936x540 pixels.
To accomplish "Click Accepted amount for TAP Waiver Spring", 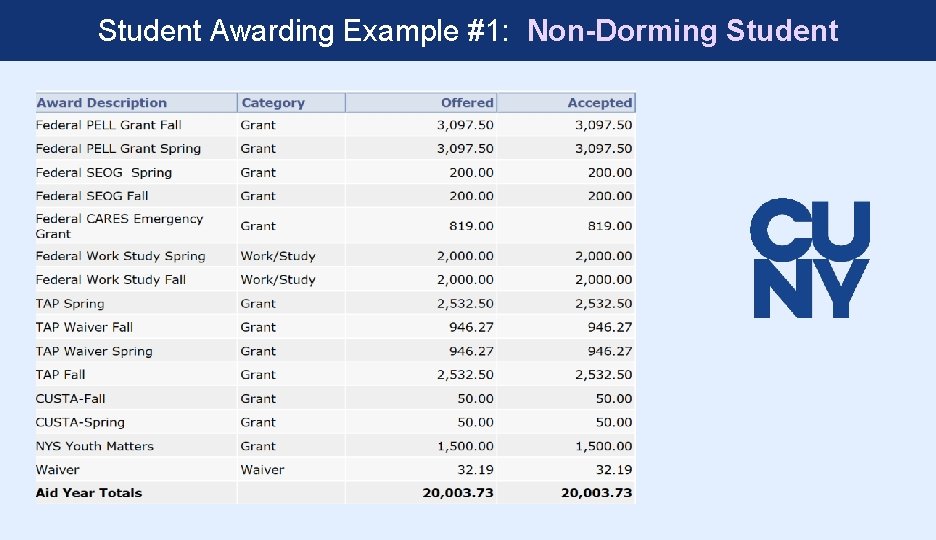I will [x=610, y=351].
